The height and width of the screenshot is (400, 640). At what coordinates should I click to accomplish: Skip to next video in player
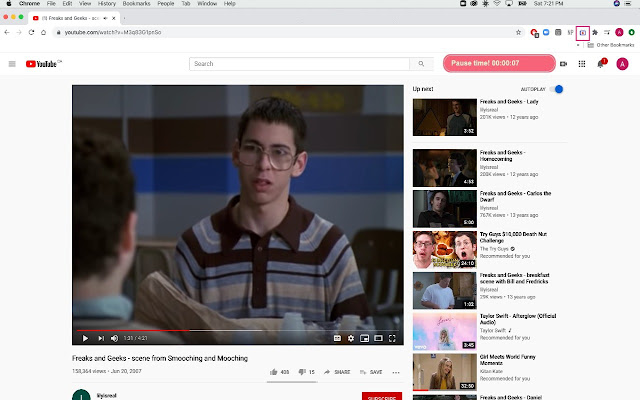(x=100, y=338)
